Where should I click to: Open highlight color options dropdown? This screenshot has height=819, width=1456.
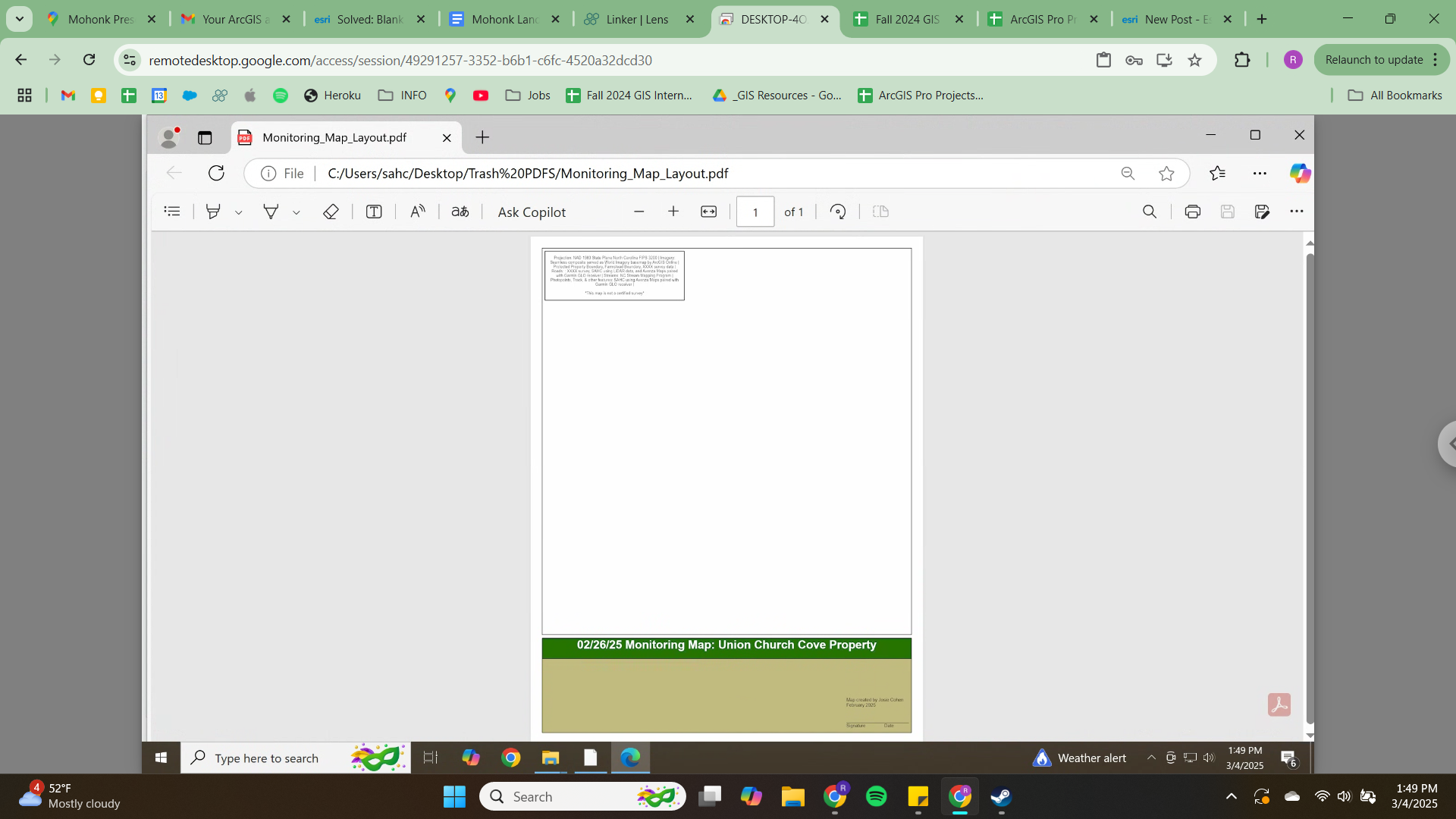[x=239, y=212]
